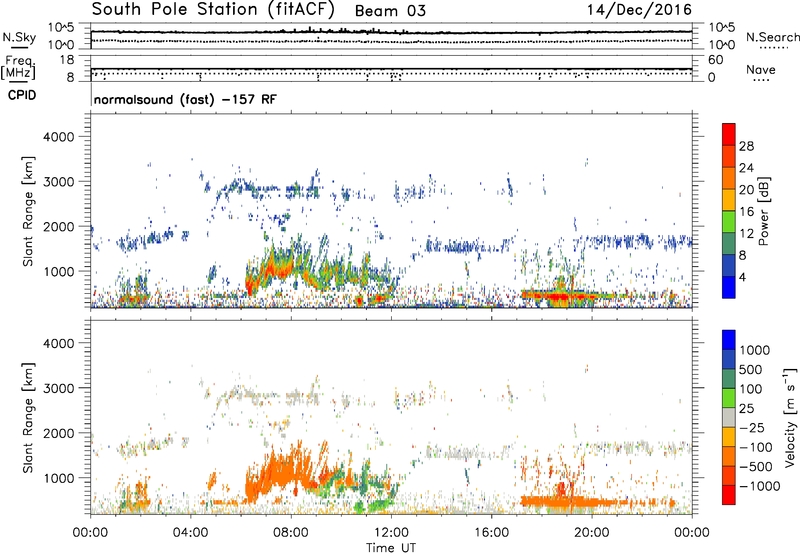This screenshot has height=554, width=800.
Task: Pick the light green 25-100 Velocity colorbar segment
Action: point(729,398)
